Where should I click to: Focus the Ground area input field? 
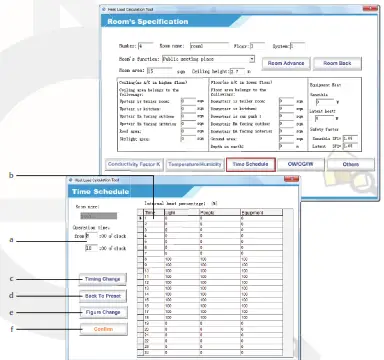(287, 139)
